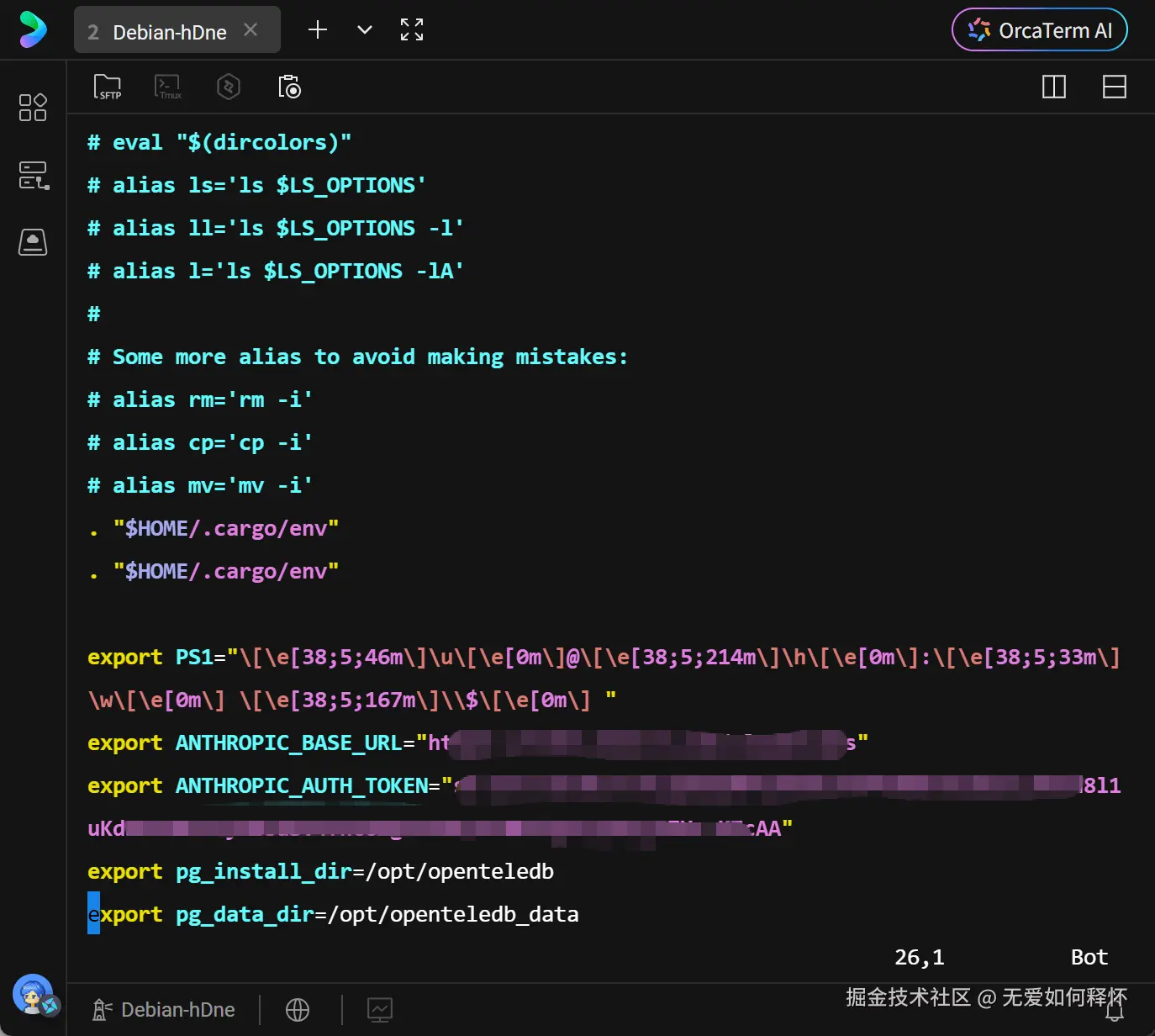The image size is (1155, 1036).
Task: Click the hexagon icon in the toolbar
Action: (x=229, y=87)
